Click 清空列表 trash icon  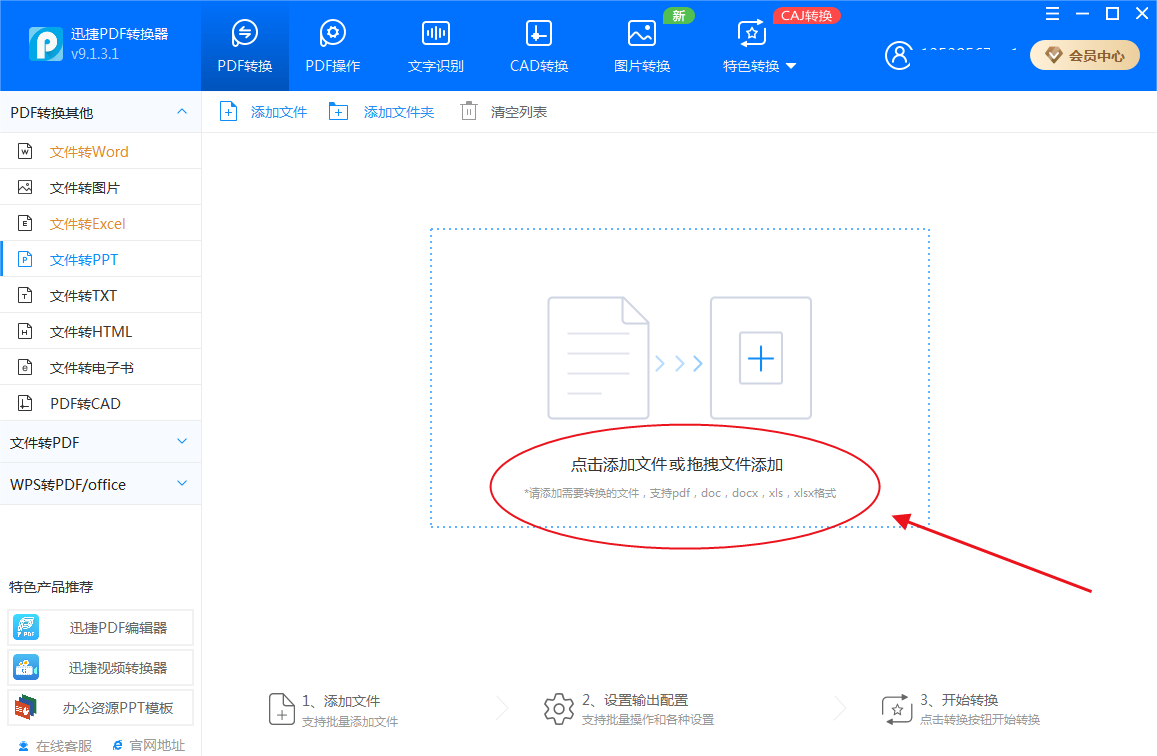469,111
